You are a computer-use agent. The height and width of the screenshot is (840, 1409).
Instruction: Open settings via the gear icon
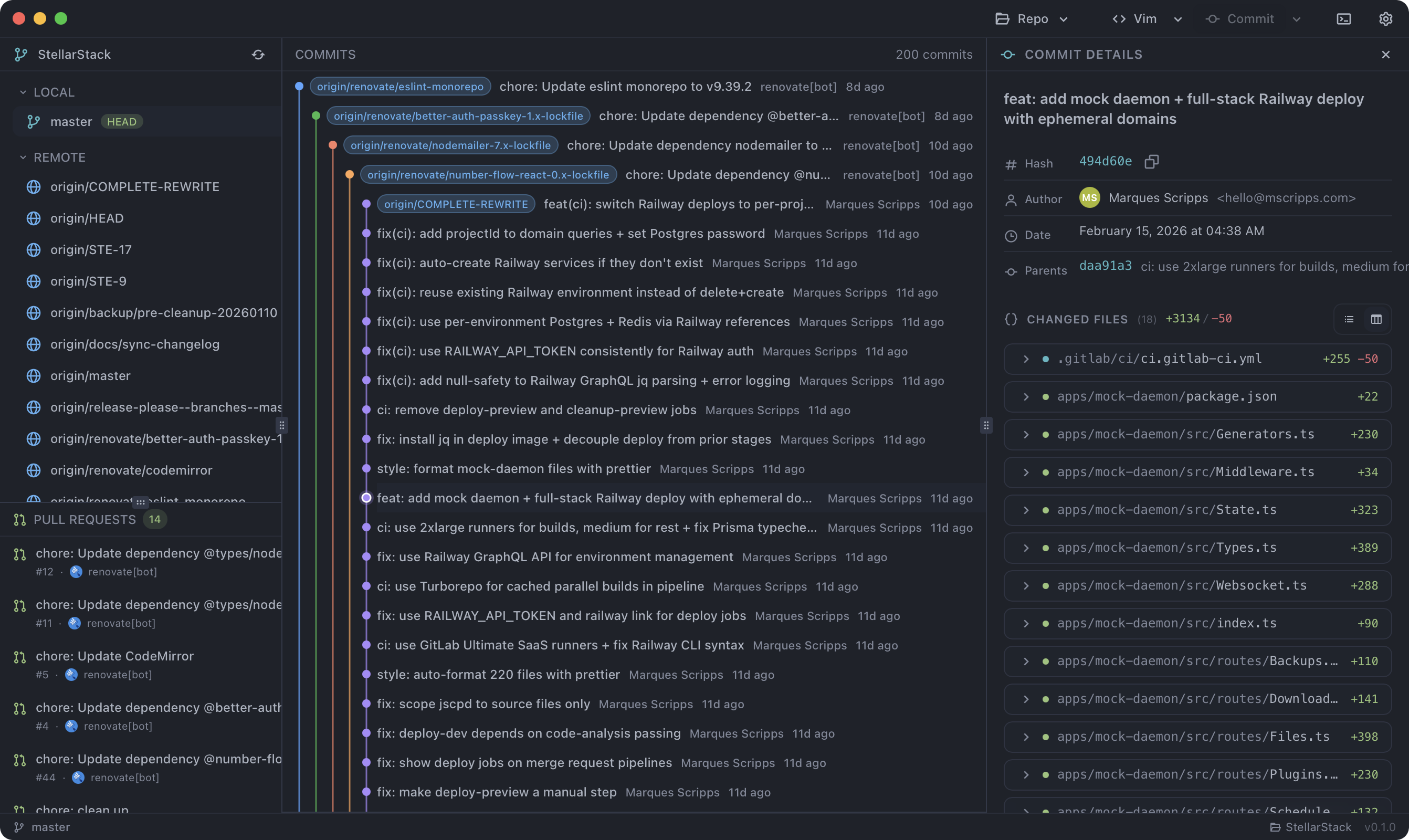point(1385,19)
